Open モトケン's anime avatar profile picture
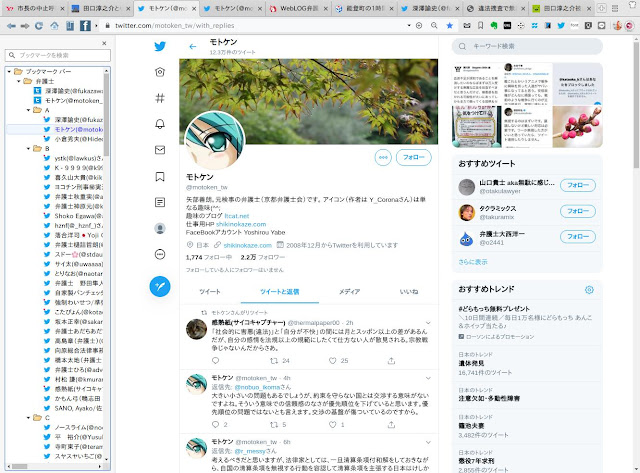 click(x=215, y=141)
